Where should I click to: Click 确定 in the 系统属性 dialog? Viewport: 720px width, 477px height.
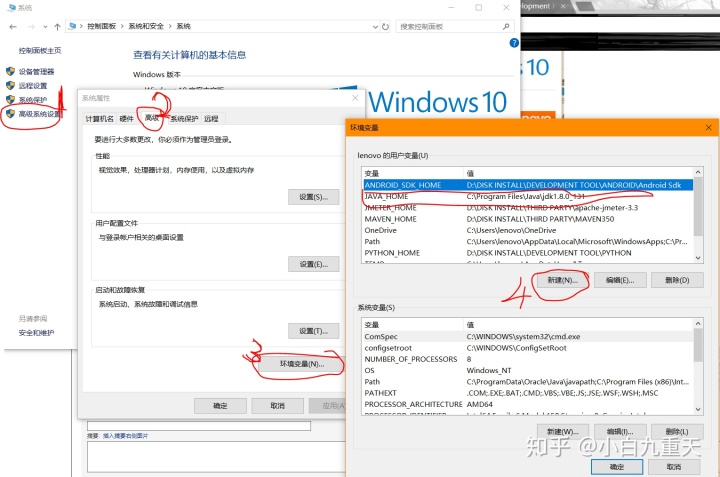[220, 406]
